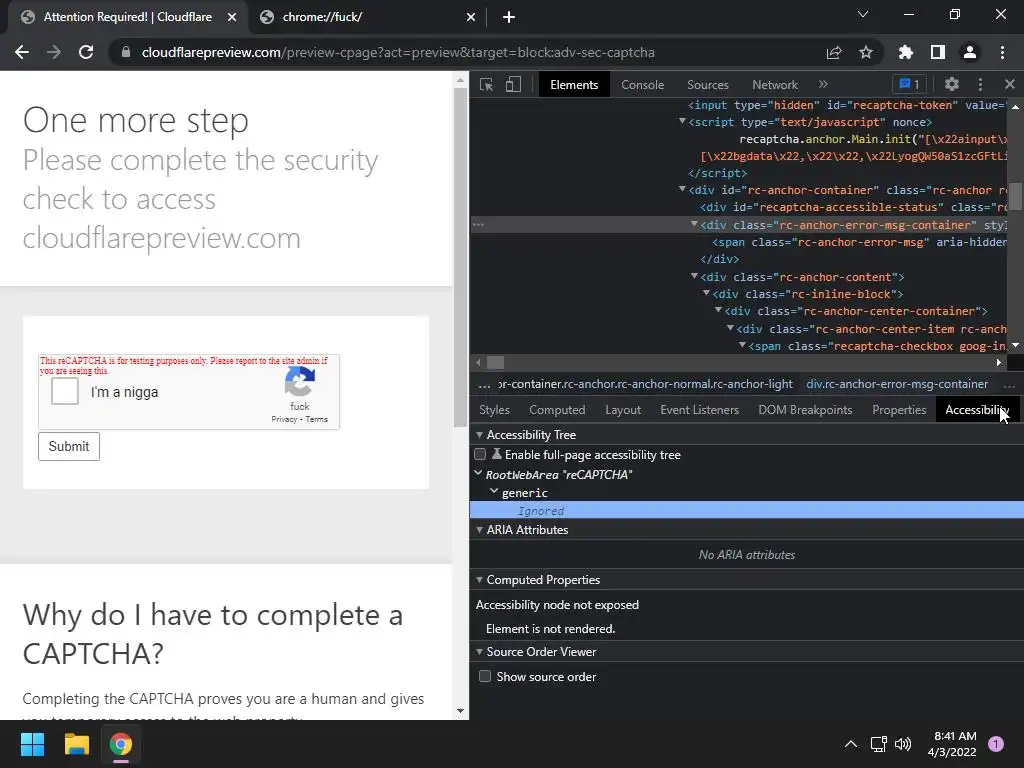Screen dimensions: 1024x768
Task: Check the Show source order box
Action: [485, 677]
